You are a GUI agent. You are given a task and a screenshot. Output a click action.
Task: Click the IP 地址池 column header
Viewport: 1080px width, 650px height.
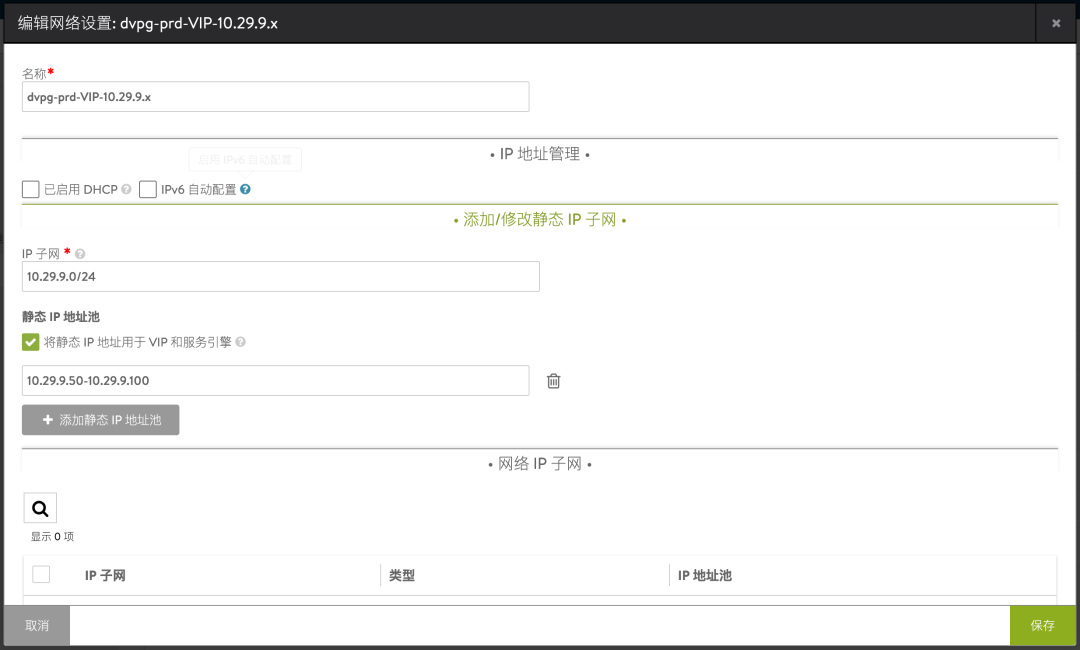click(x=705, y=576)
